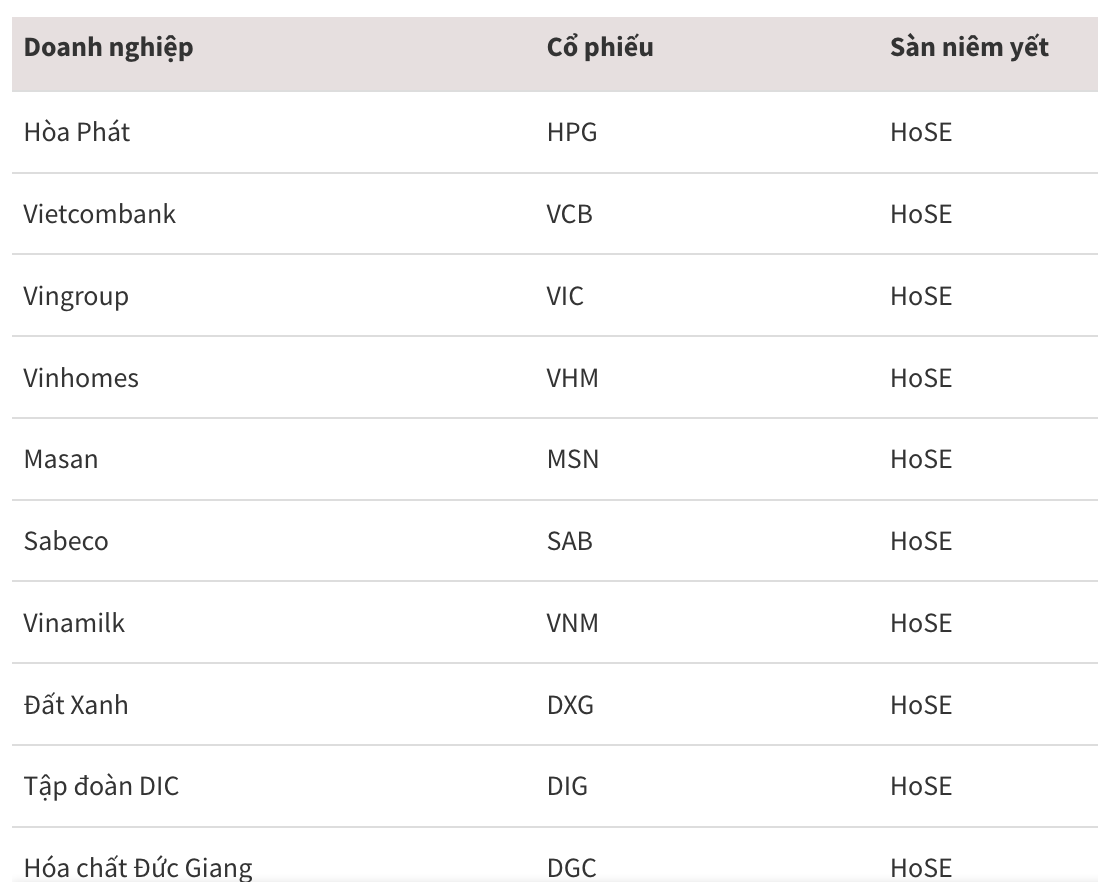Screen dimensions: 1098x882
Task: Select Vinamilk in the table
Action: [x=75, y=624]
